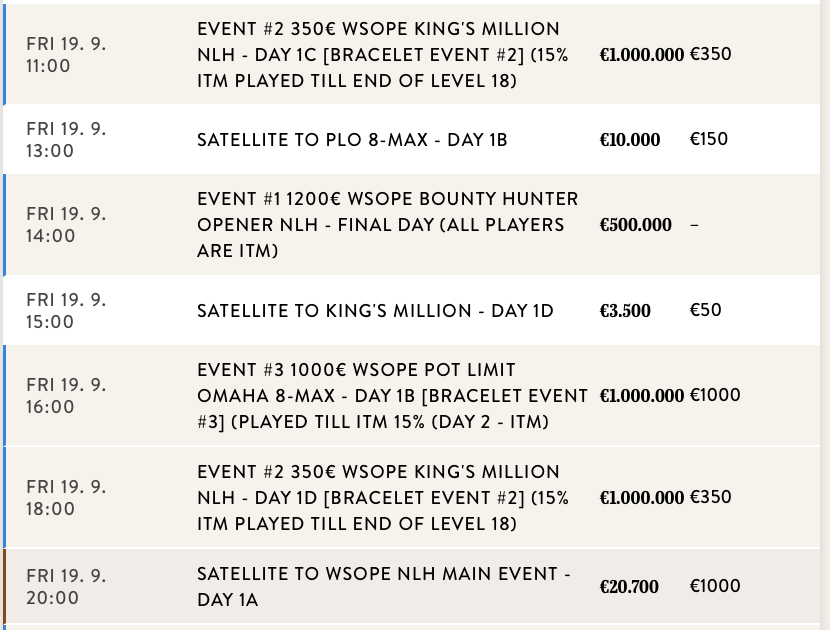Click the €20.700 guarantee amount
The height and width of the screenshot is (630, 830).
click(x=629, y=587)
